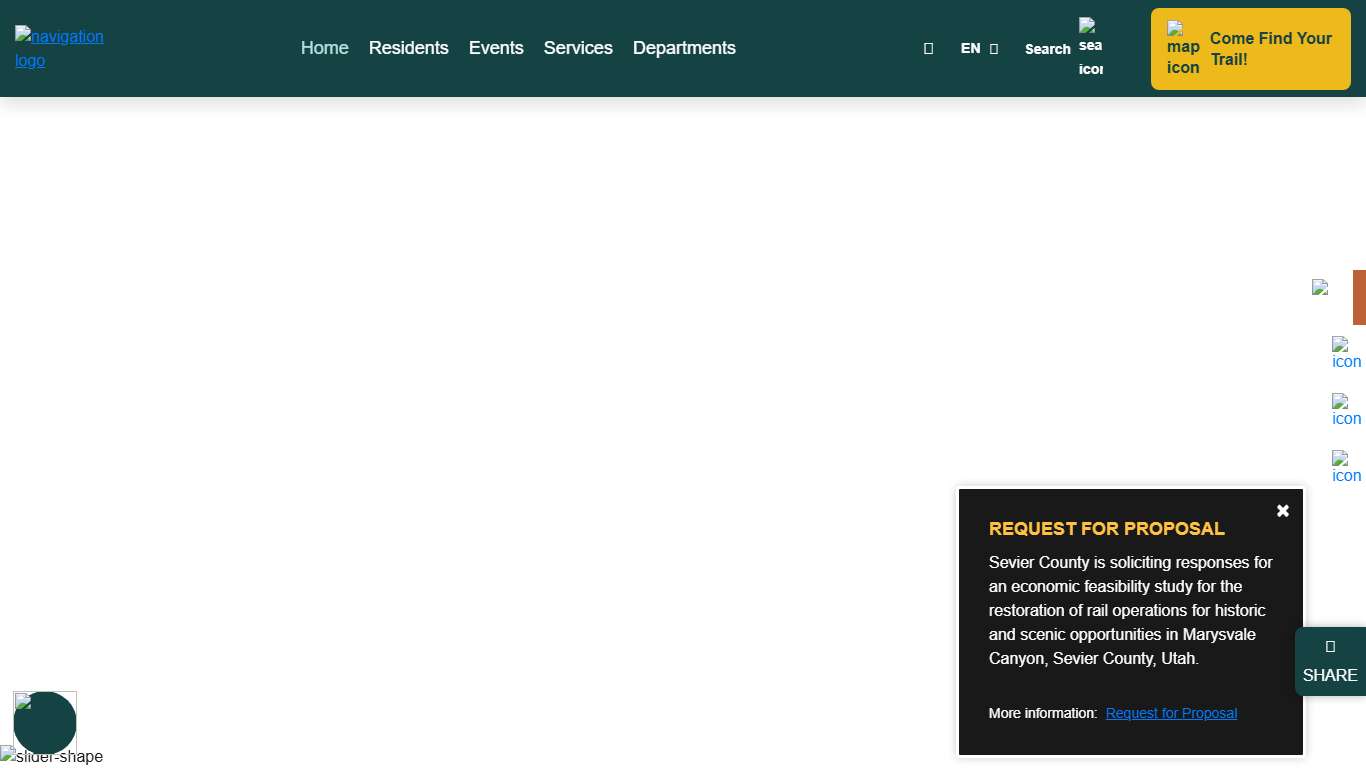Click the search icon beside Search
This screenshot has width=1366, height=768.
point(1090,48)
